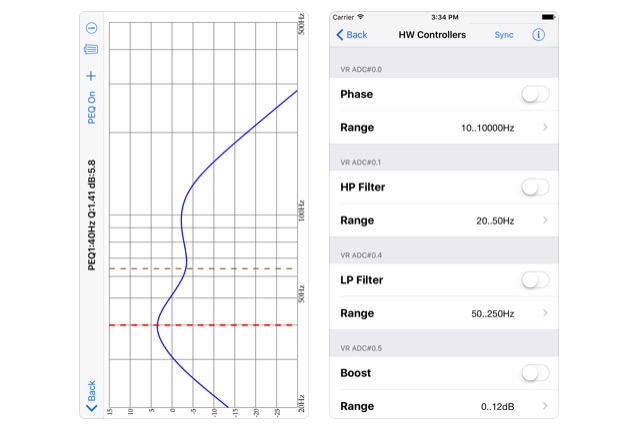Tap the Wi-Fi status icon
Screen dimensions: 640x431
click(360, 17)
